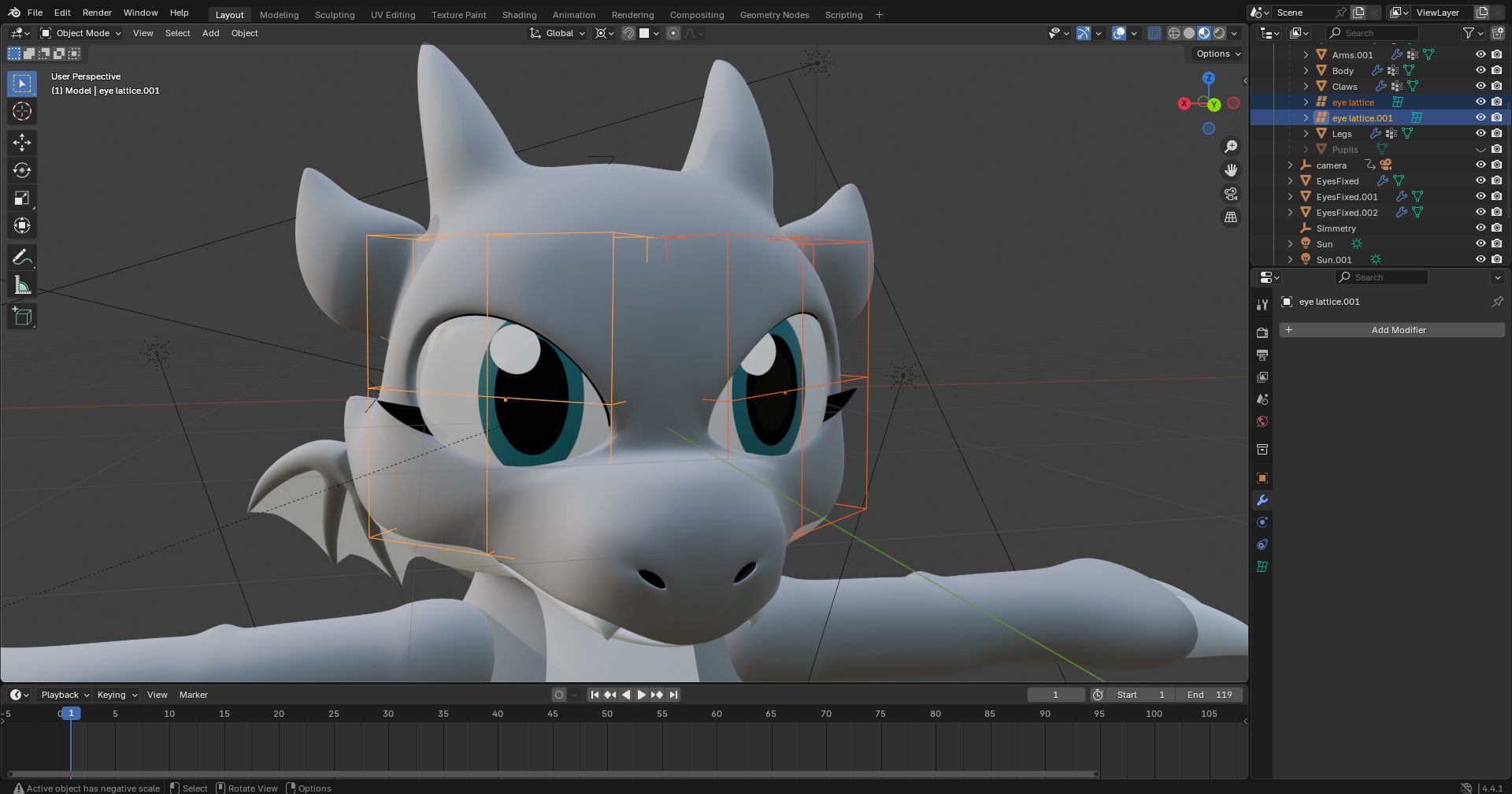The width and height of the screenshot is (1512, 794).
Task: Switch orthographic/perspective grid icon
Action: [1231, 217]
